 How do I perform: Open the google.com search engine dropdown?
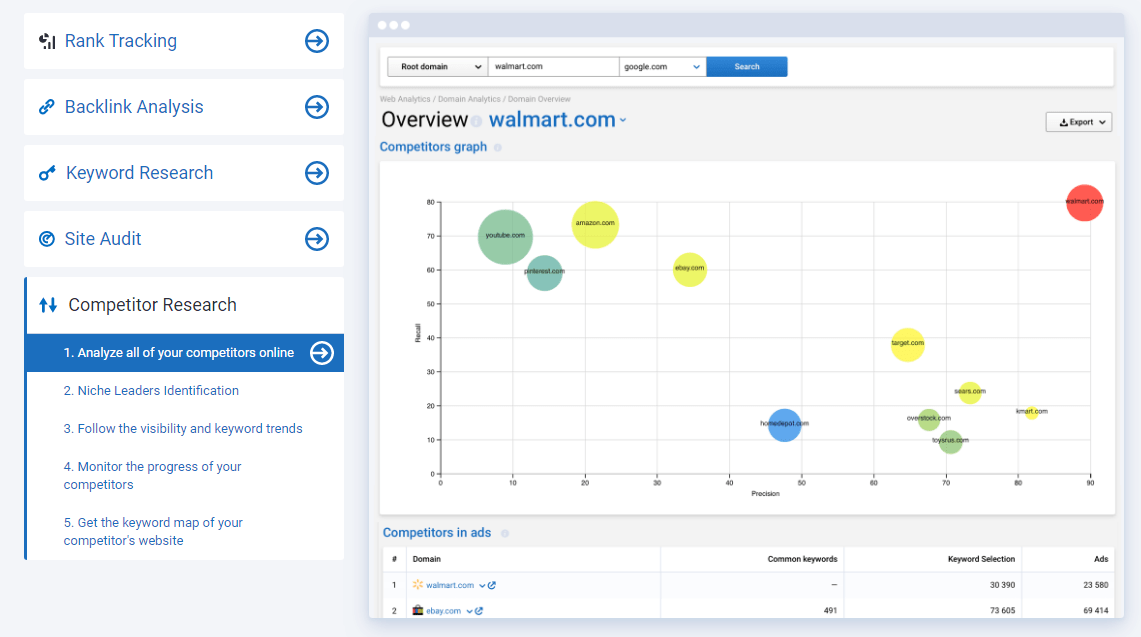pos(662,66)
